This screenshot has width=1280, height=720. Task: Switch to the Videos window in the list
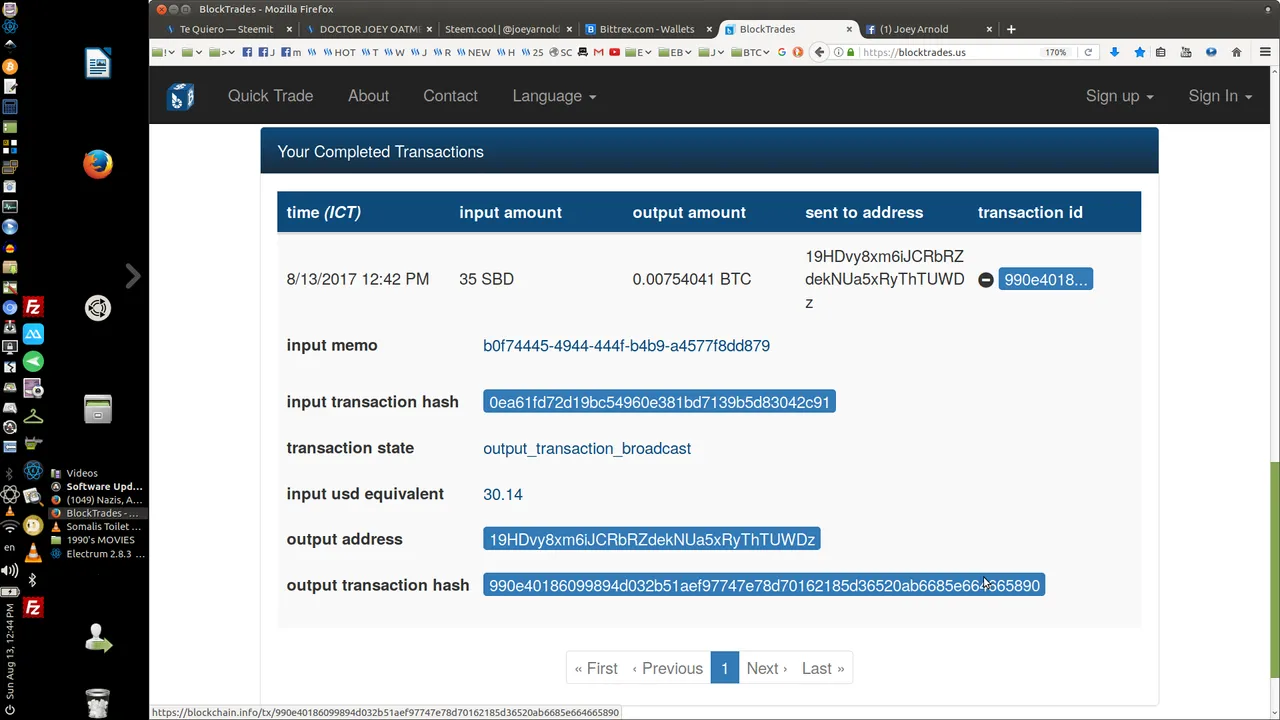pyautogui.click(x=98, y=474)
